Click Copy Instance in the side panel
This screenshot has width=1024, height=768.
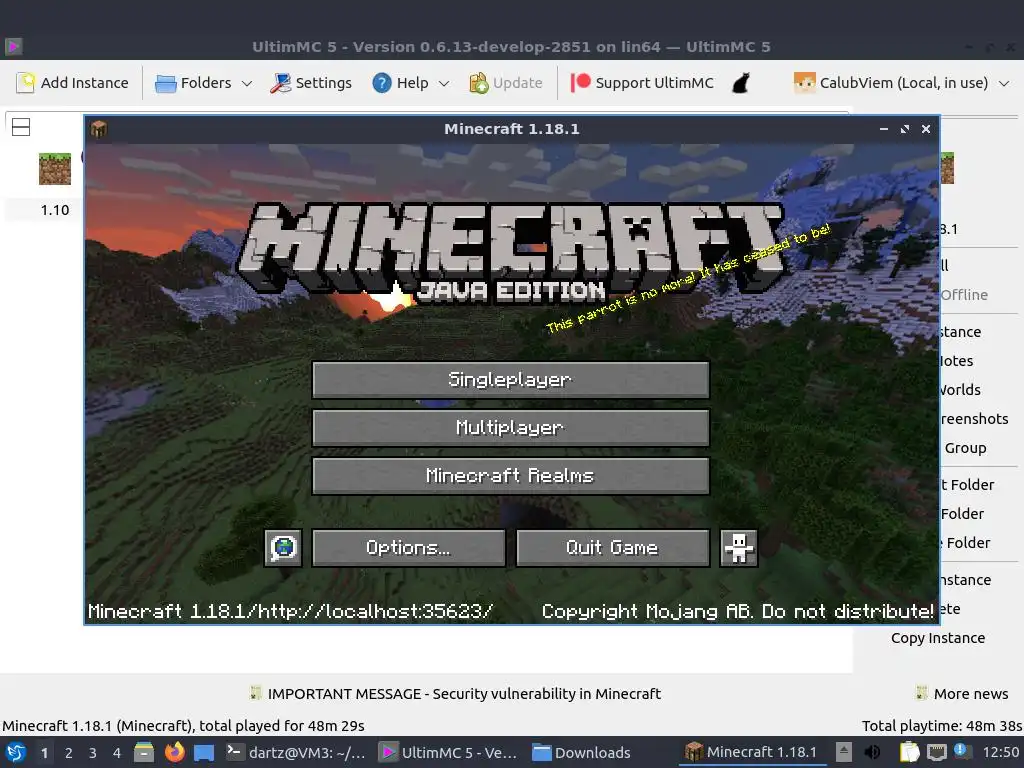tap(938, 638)
